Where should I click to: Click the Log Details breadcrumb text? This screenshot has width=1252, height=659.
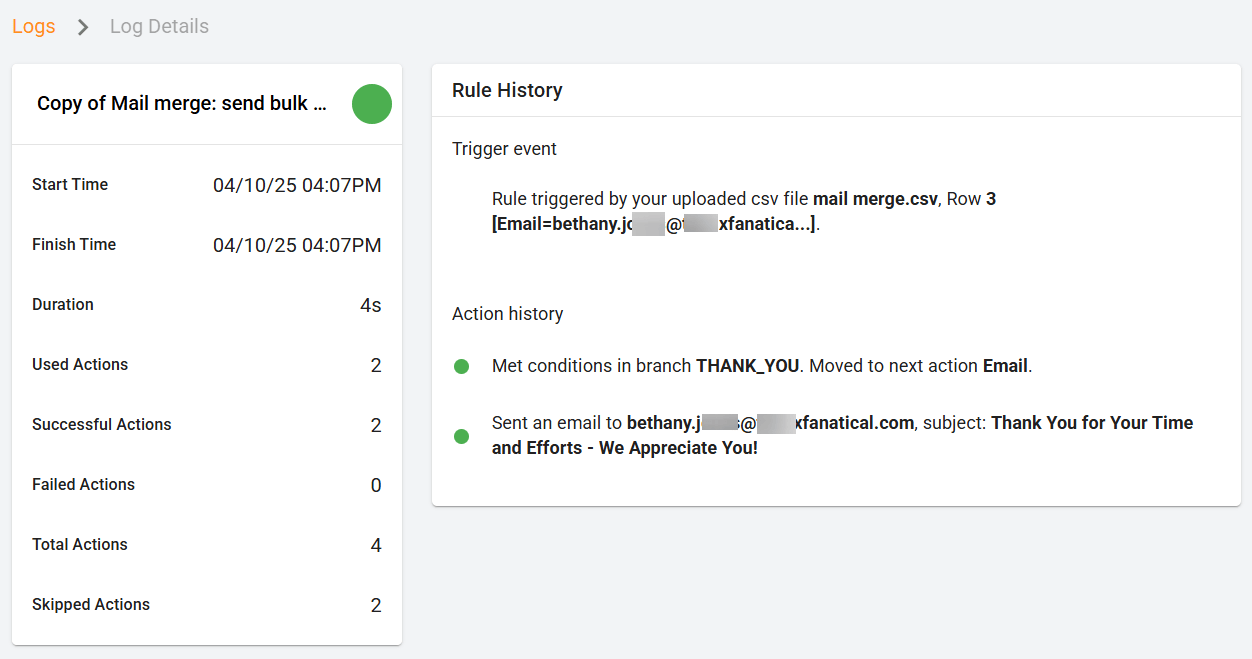[x=159, y=26]
